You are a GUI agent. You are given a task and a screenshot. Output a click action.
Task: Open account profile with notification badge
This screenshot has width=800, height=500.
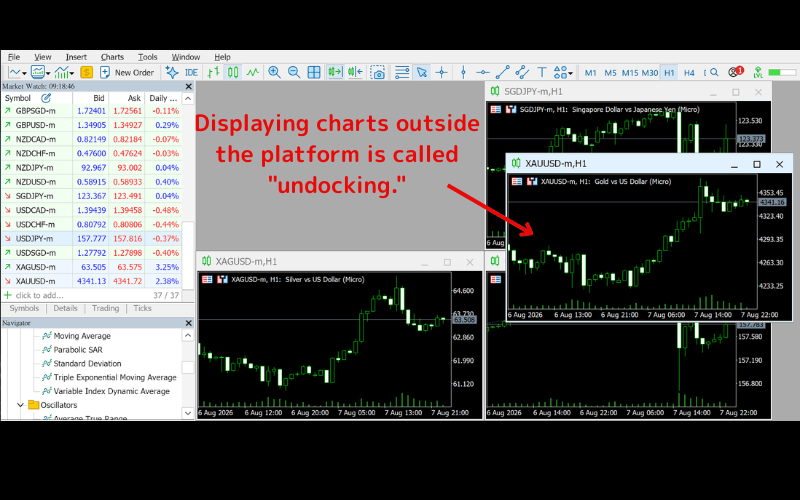pyautogui.click(x=736, y=72)
